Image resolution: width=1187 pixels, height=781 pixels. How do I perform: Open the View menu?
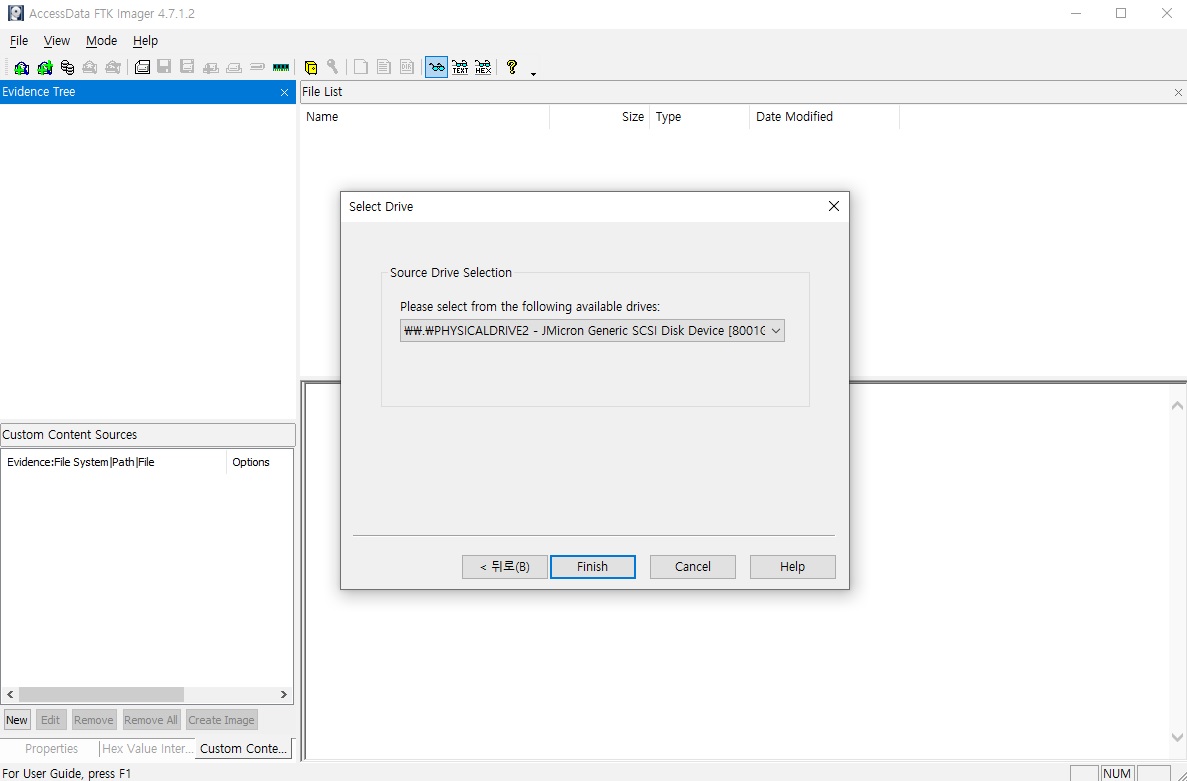[x=57, y=41]
